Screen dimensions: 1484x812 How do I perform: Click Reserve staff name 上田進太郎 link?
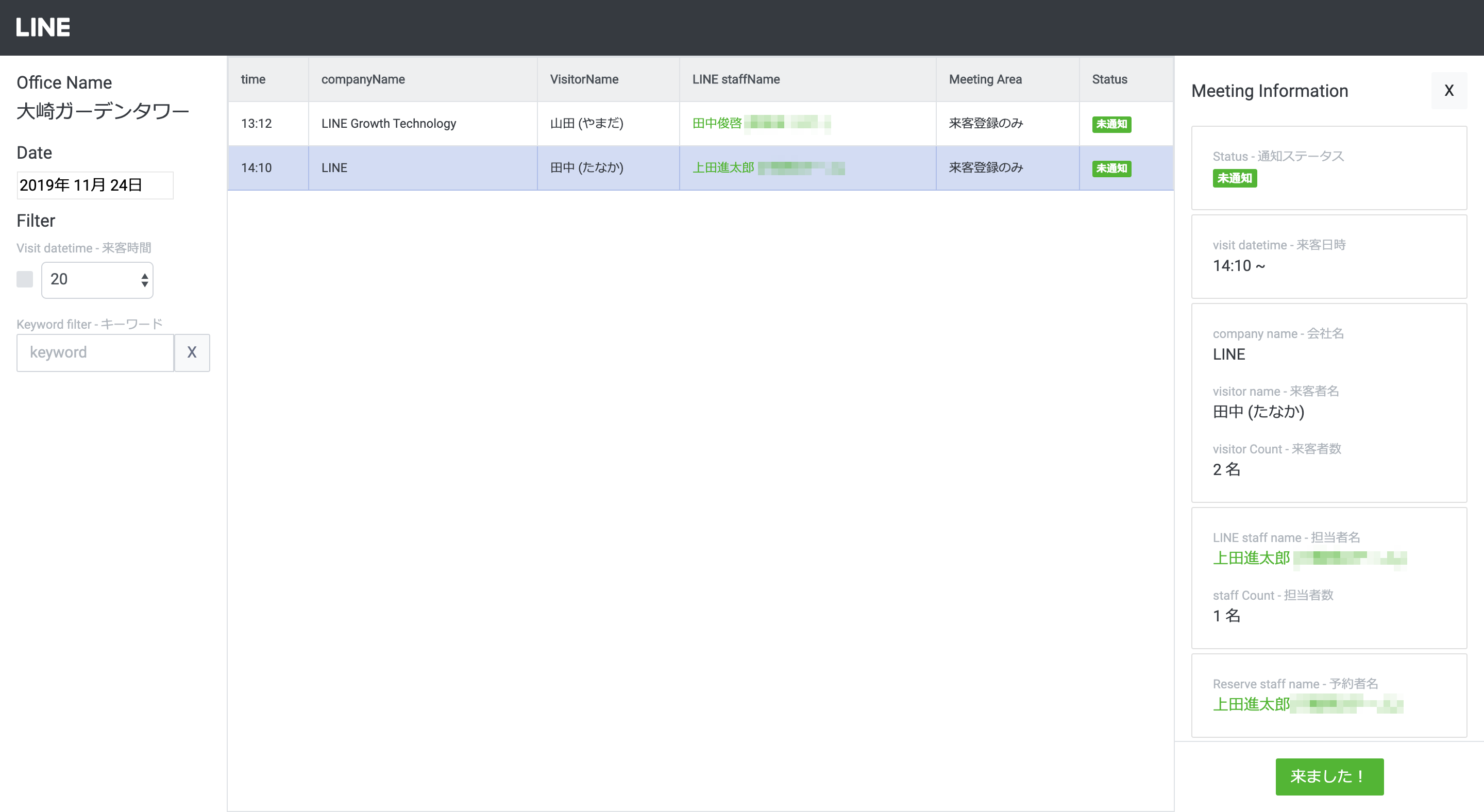pos(1251,704)
